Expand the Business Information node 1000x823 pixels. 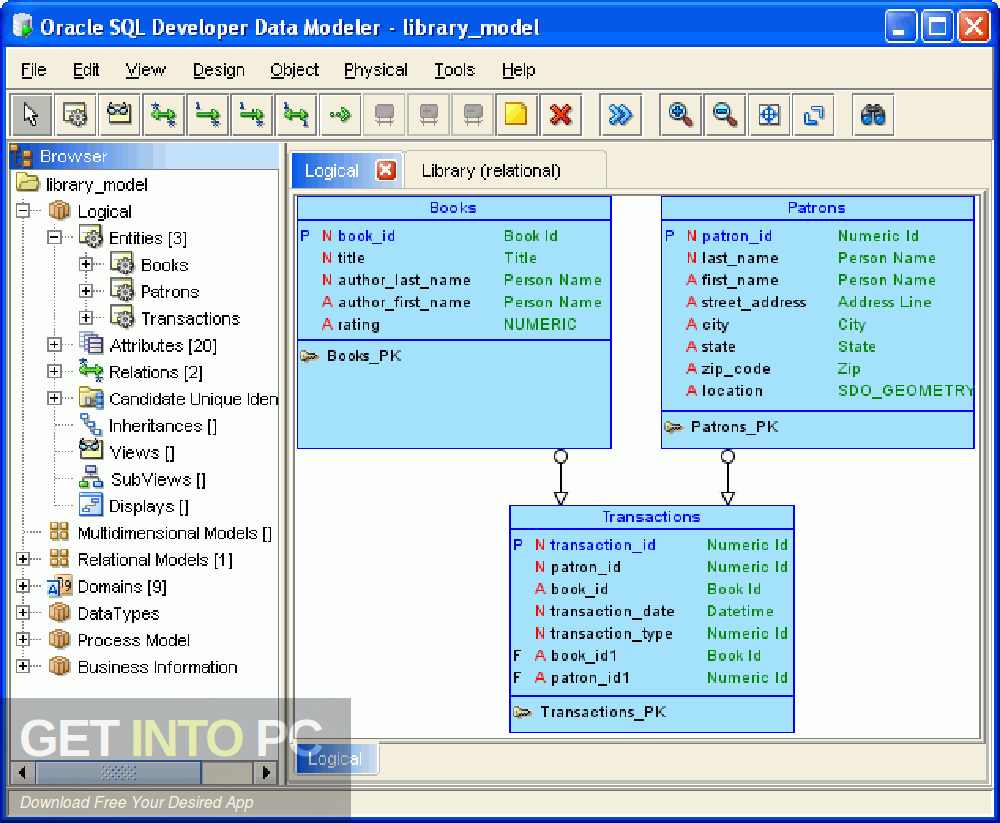point(23,666)
